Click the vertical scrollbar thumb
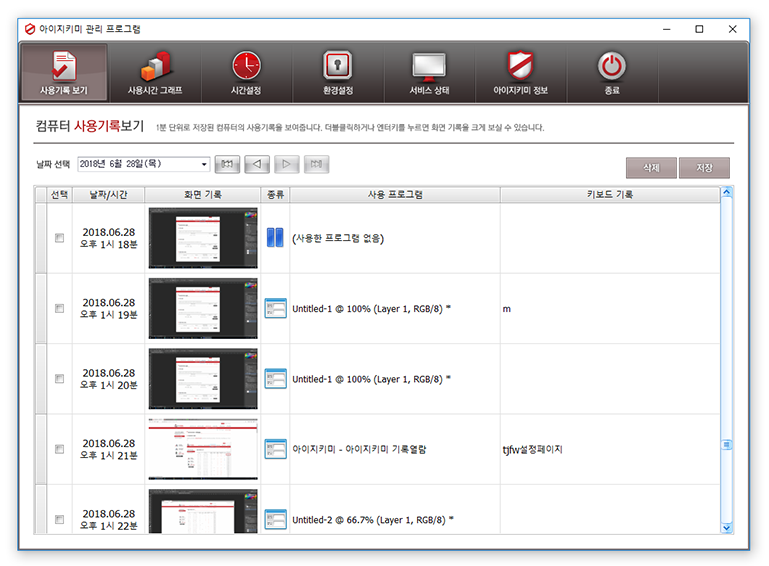Viewport: 769px width, 566px height. coord(726,444)
